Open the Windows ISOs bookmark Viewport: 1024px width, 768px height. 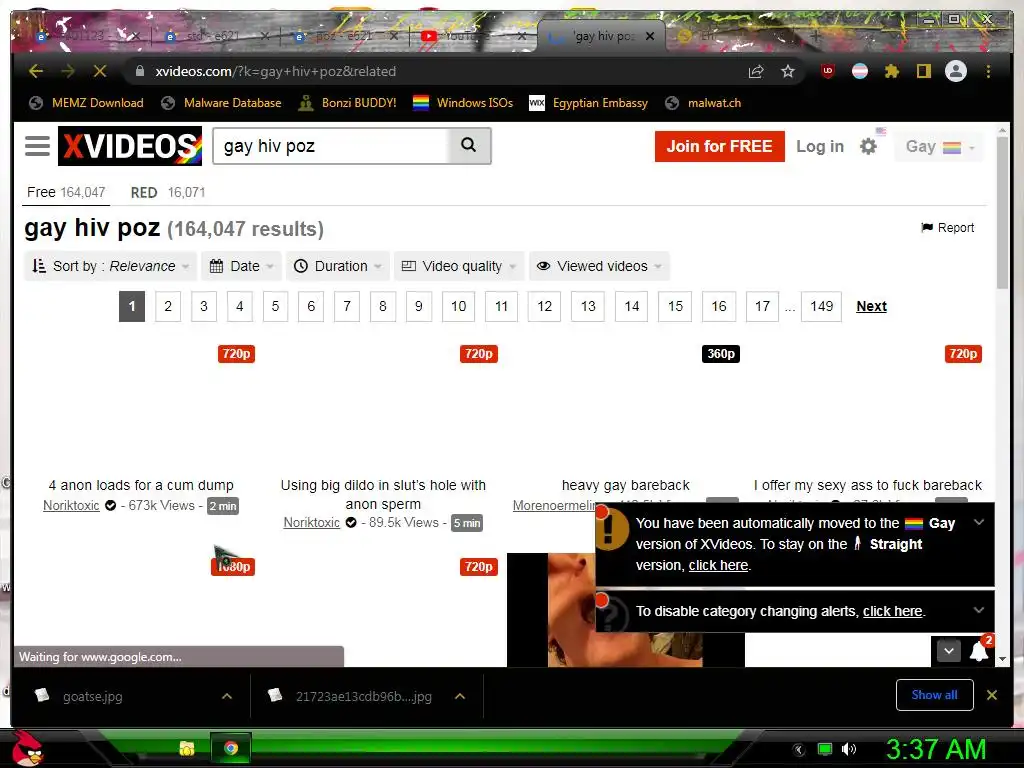coord(463,103)
